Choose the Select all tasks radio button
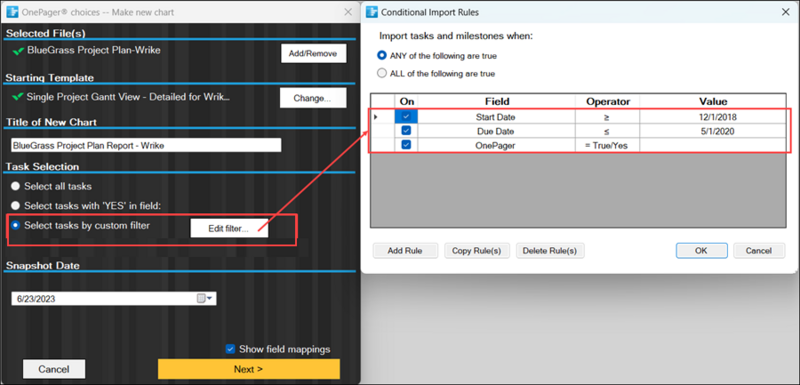Screen dimensions: 800x385 pos(16,187)
